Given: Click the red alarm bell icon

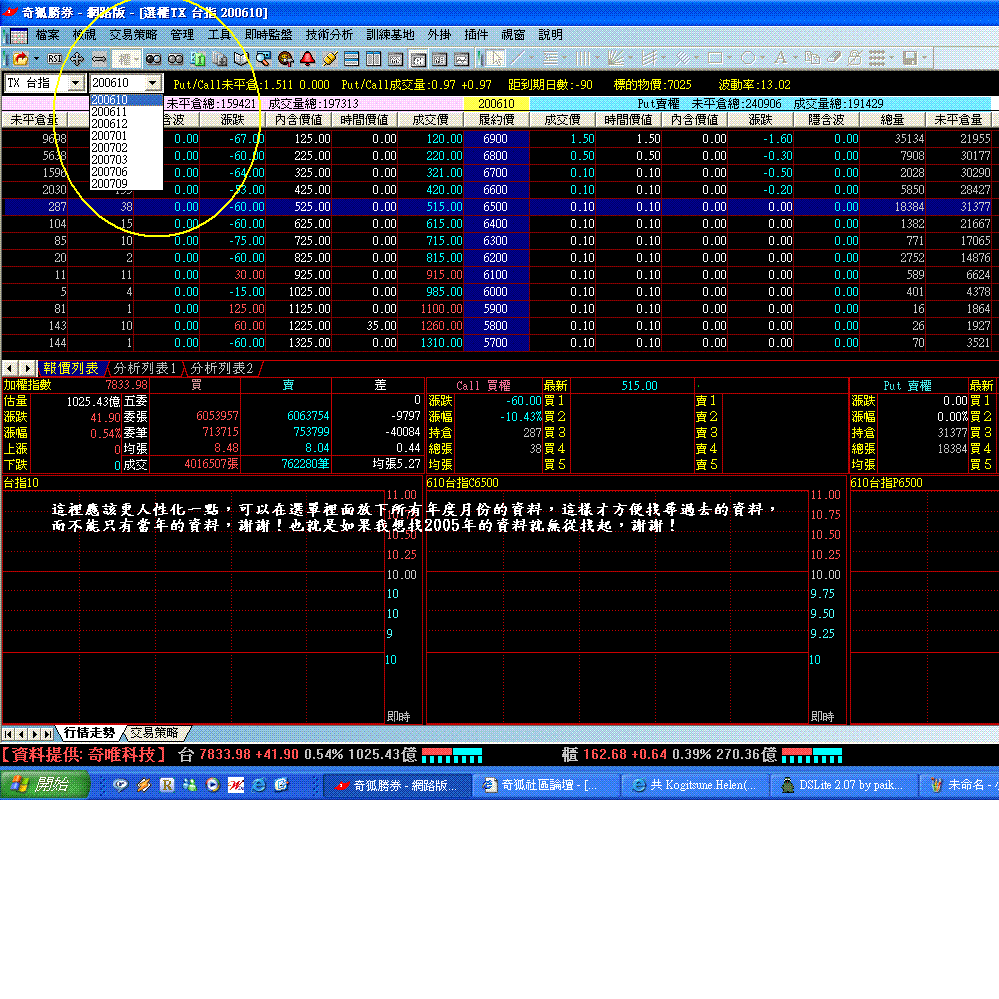Looking at the screenshot, I should [x=307, y=59].
